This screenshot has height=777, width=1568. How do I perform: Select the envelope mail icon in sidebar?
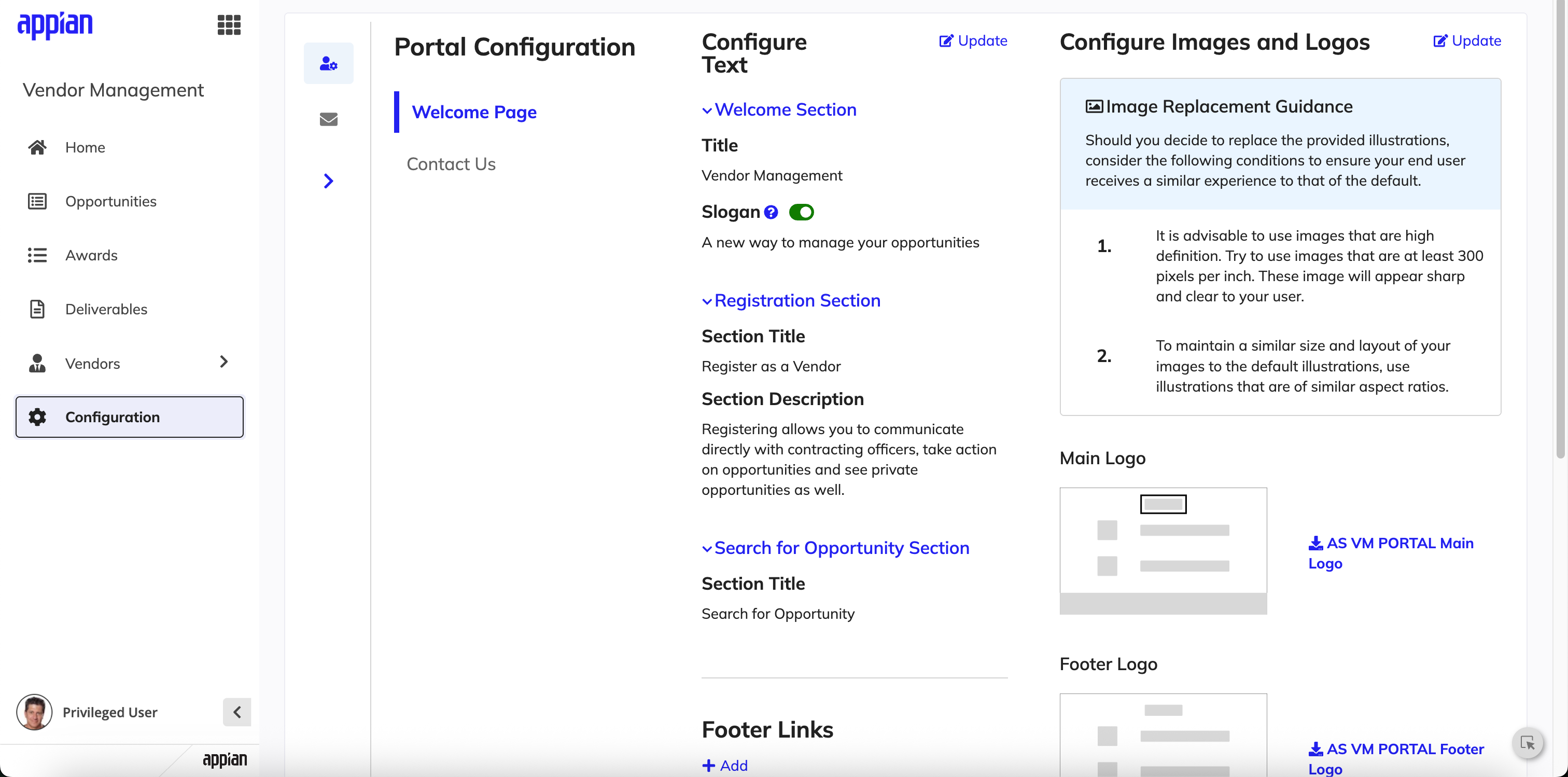[329, 119]
